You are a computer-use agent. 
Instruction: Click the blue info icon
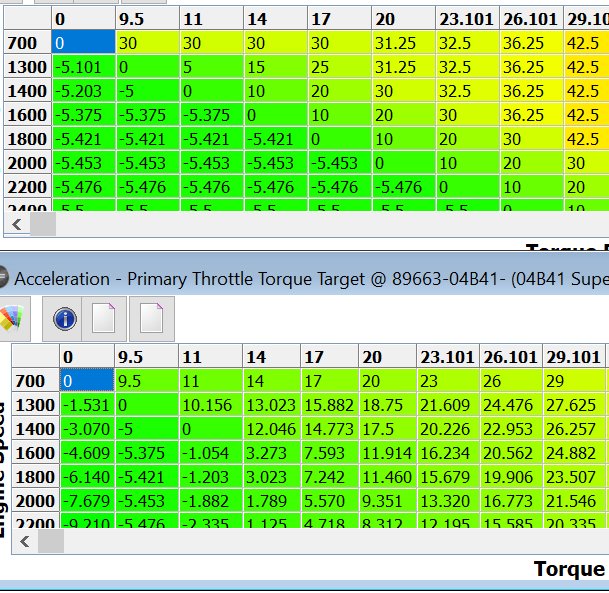[64, 319]
